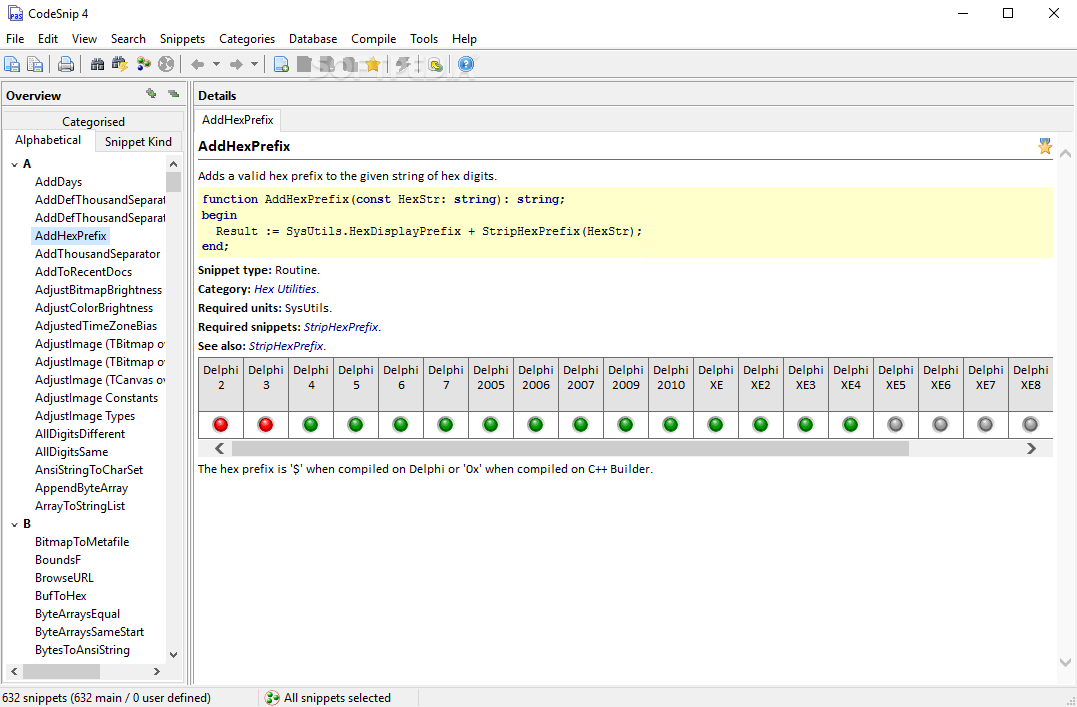Click the binoculars-with-lightning Find Compiler icon

click(x=120, y=65)
